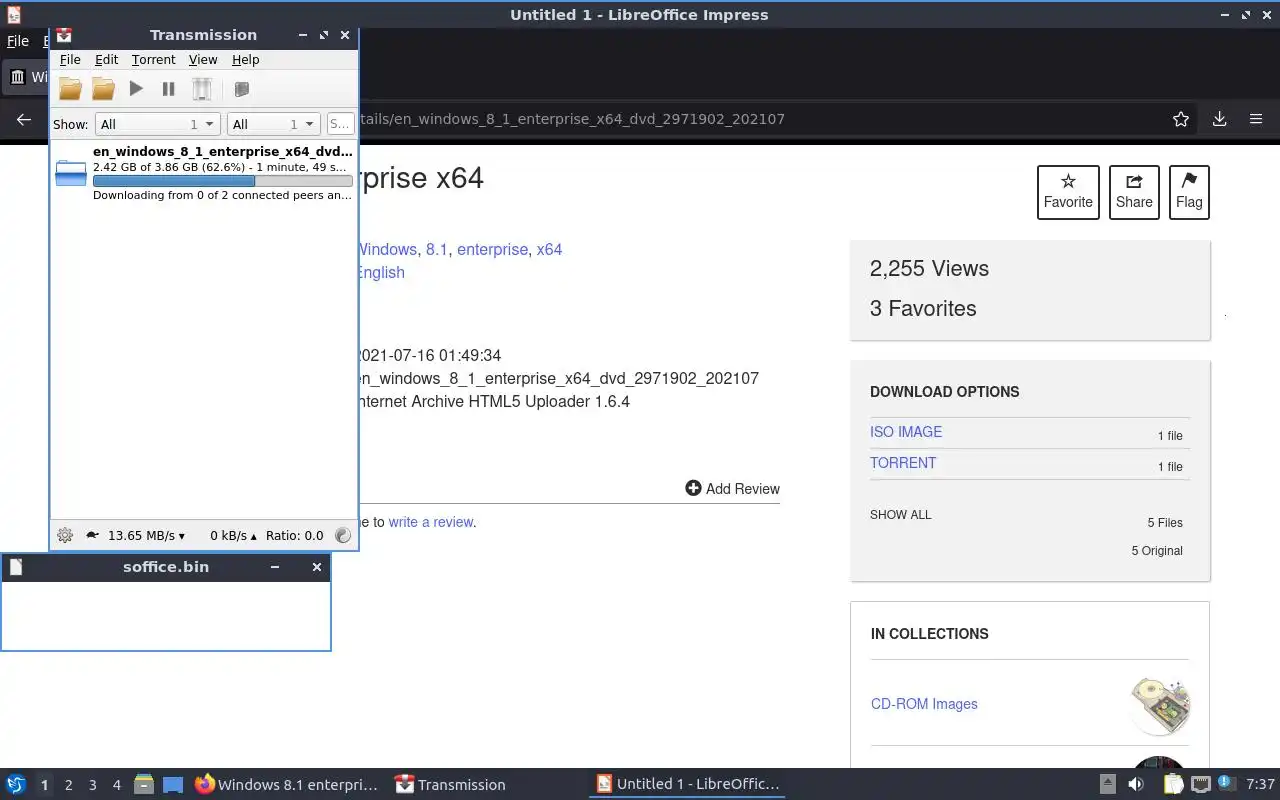Follow the 'write a review' link
Screen dimensions: 1280x800
[x=430, y=522]
